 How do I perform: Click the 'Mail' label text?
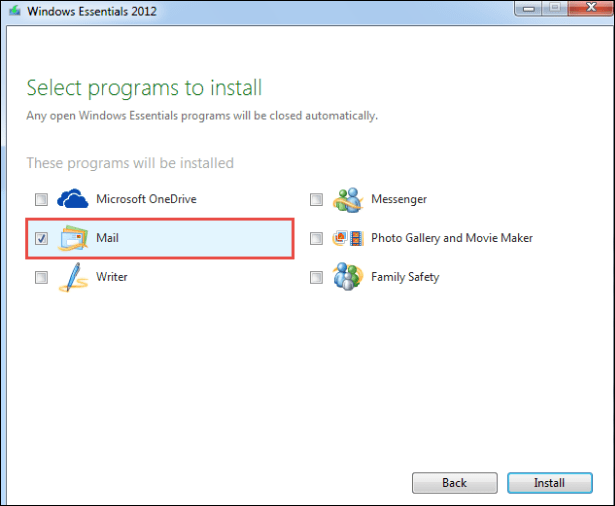107,238
